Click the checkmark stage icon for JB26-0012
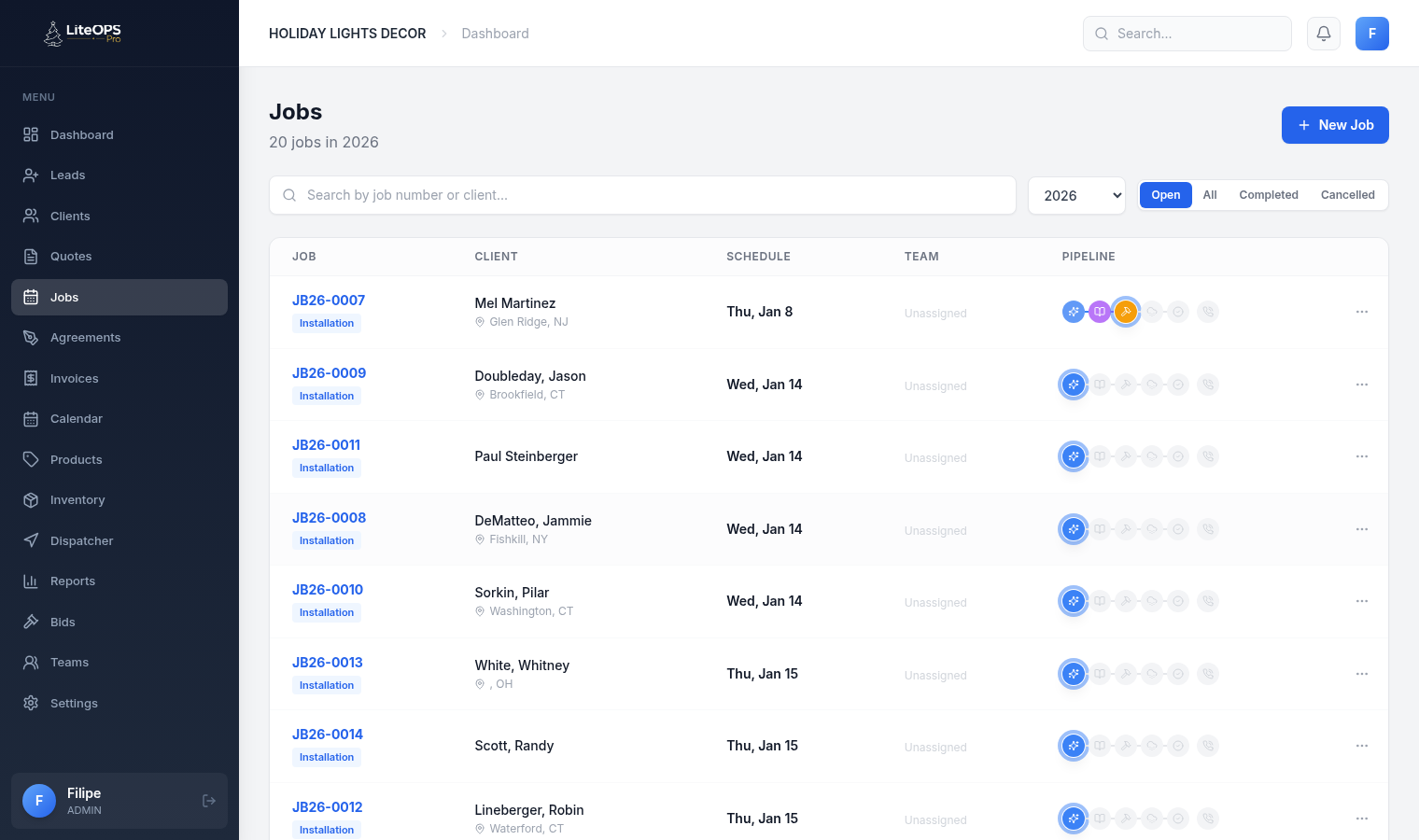 pos(1179,819)
